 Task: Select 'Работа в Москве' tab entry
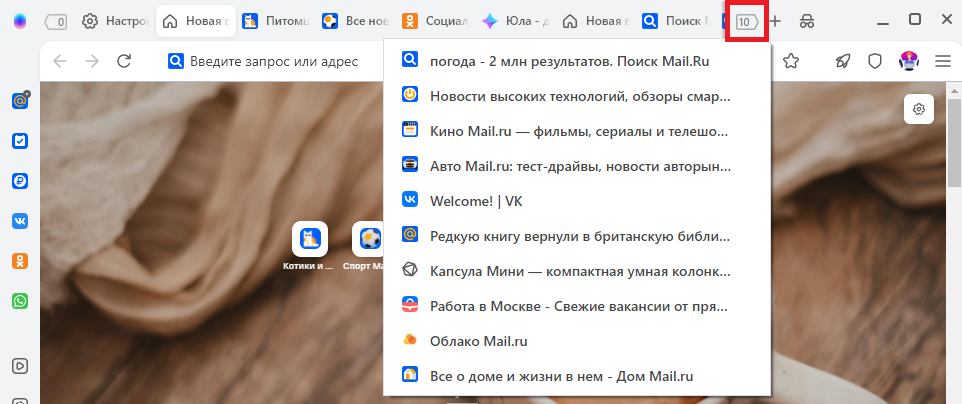point(577,306)
